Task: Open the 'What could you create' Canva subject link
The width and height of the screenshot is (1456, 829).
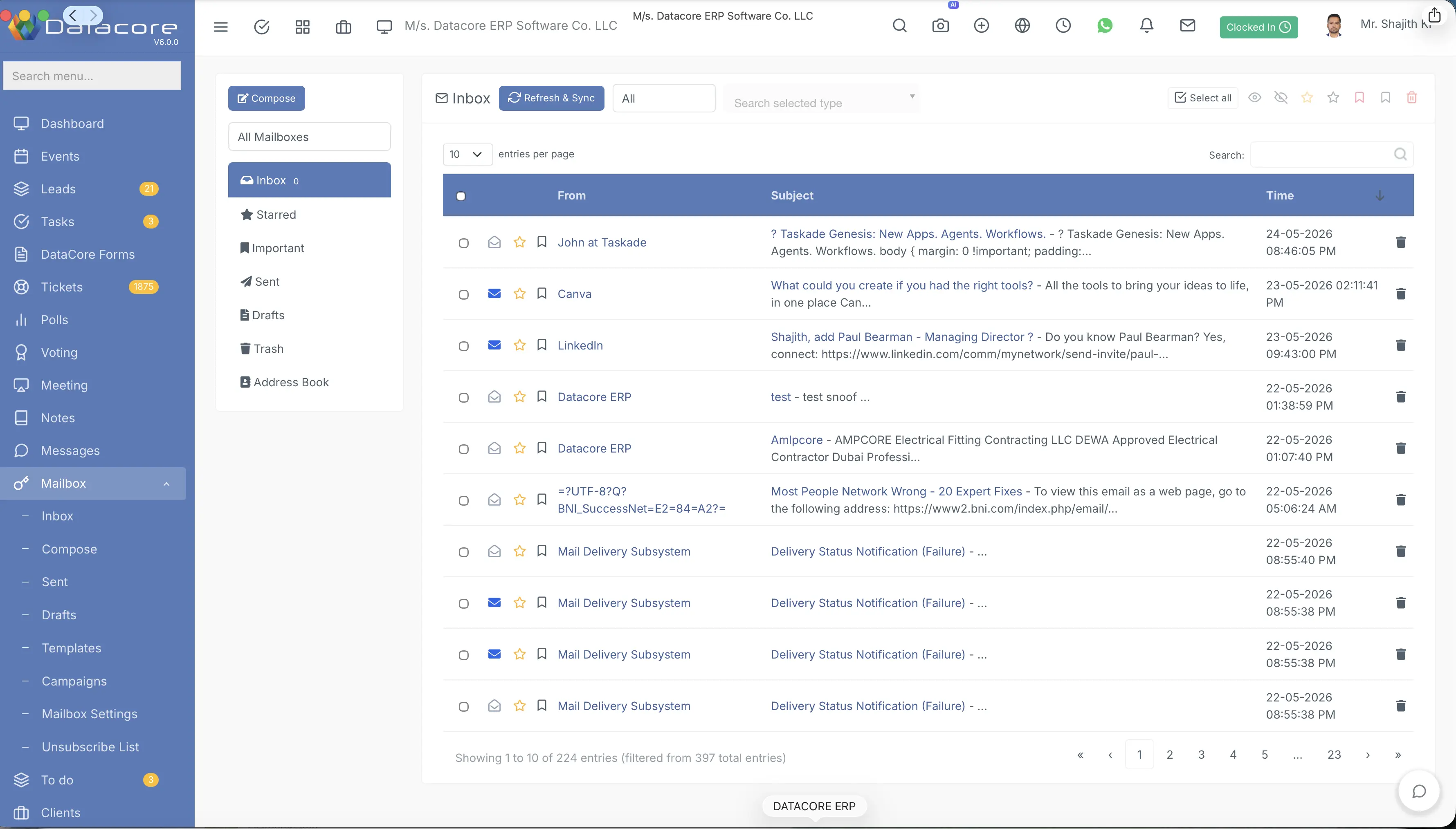Action: click(x=902, y=285)
